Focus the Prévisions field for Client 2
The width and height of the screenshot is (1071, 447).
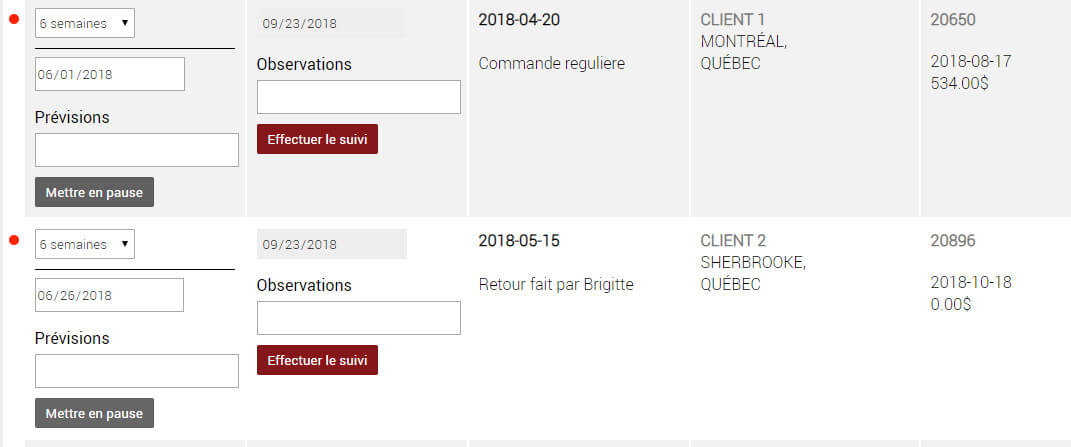click(x=137, y=371)
